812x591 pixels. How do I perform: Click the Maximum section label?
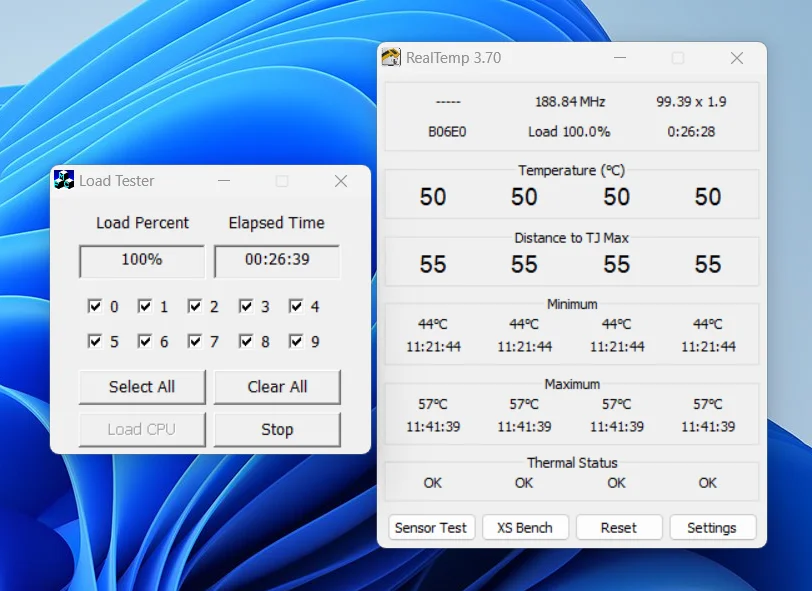pyautogui.click(x=572, y=384)
